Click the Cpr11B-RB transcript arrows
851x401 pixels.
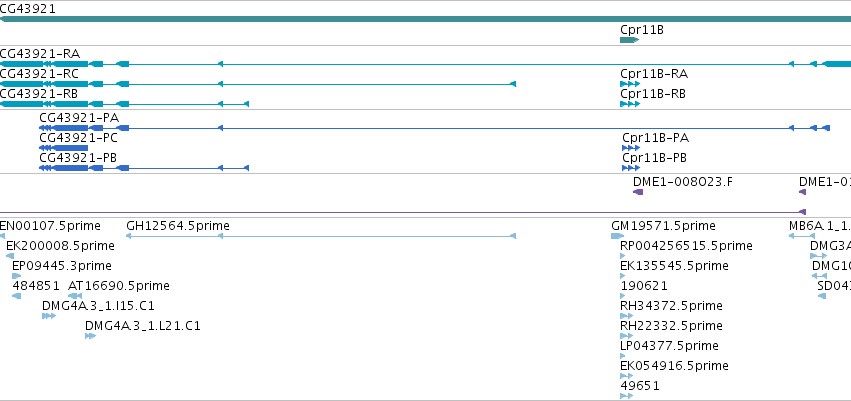pyautogui.click(x=630, y=104)
